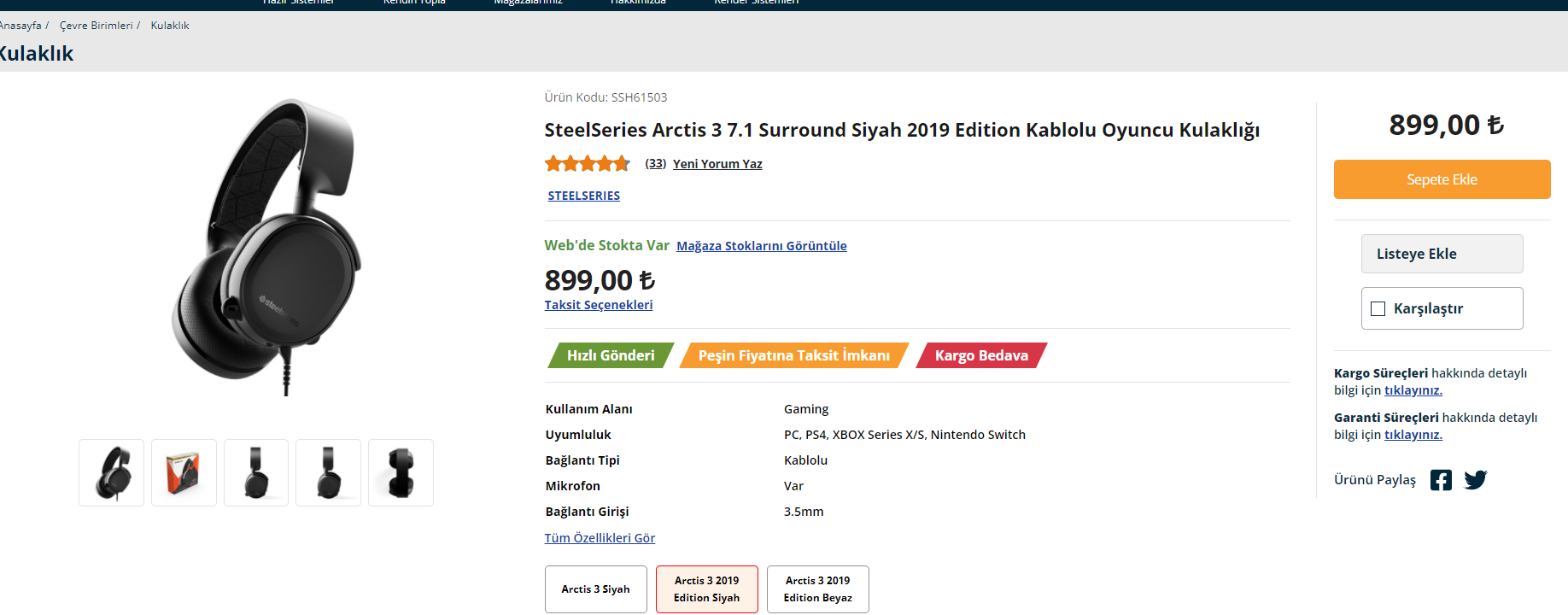Choose Arctis 3 2019 Edition Siyah variant

tap(706, 589)
